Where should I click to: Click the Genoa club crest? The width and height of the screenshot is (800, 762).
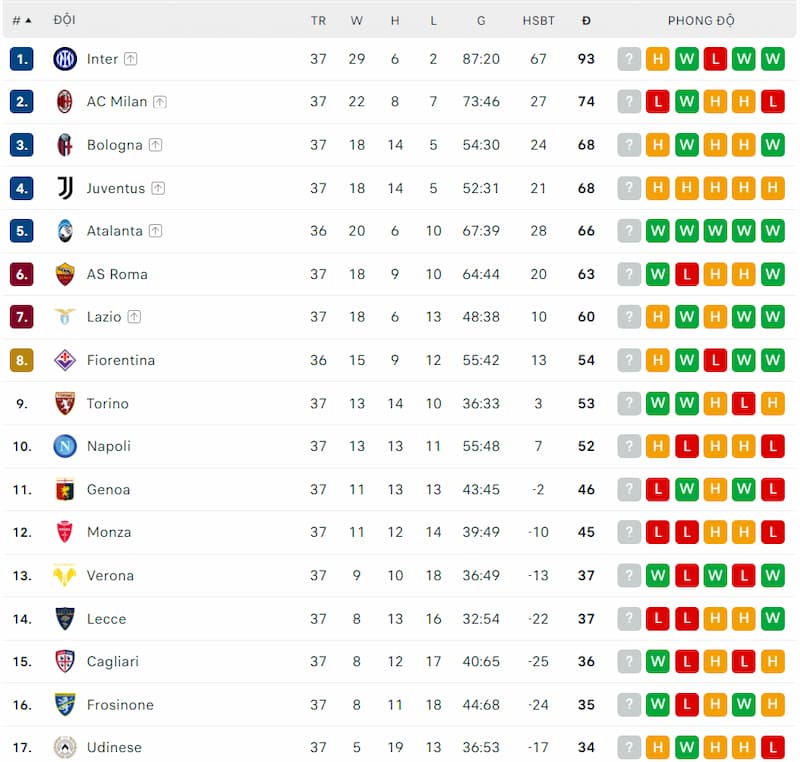pyautogui.click(x=65, y=489)
